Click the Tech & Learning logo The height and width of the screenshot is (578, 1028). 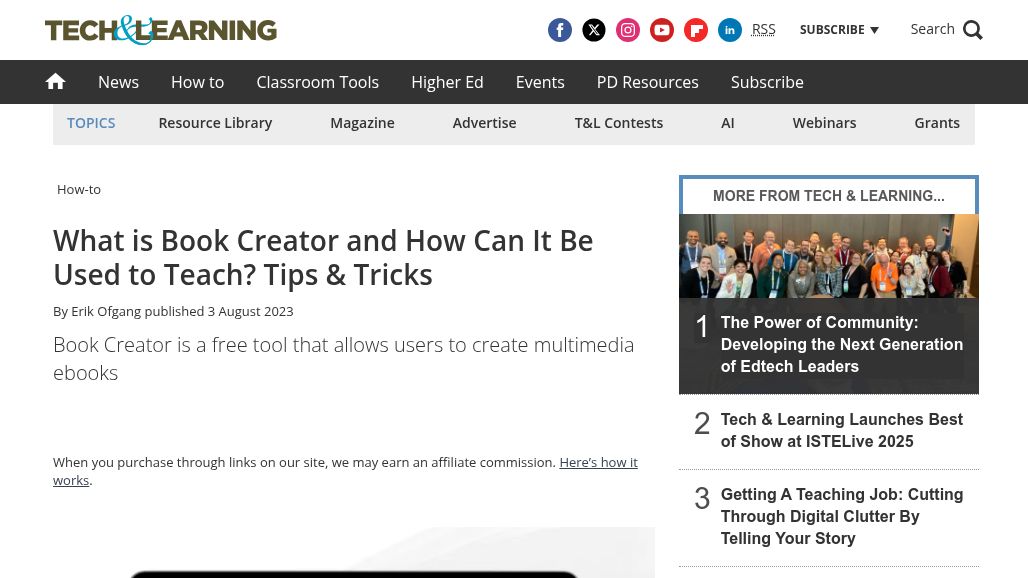(161, 30)
